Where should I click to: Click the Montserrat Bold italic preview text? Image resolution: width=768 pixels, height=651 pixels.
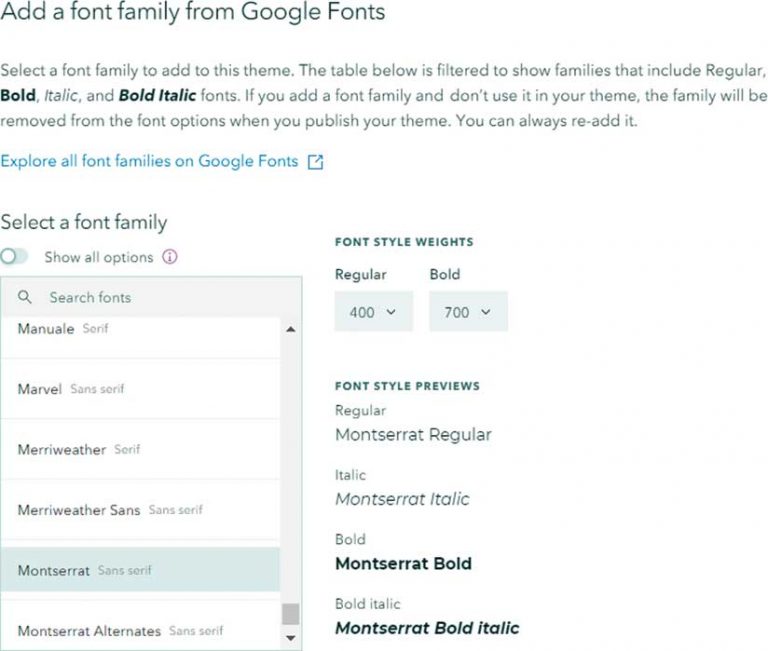tap(427, 628)
